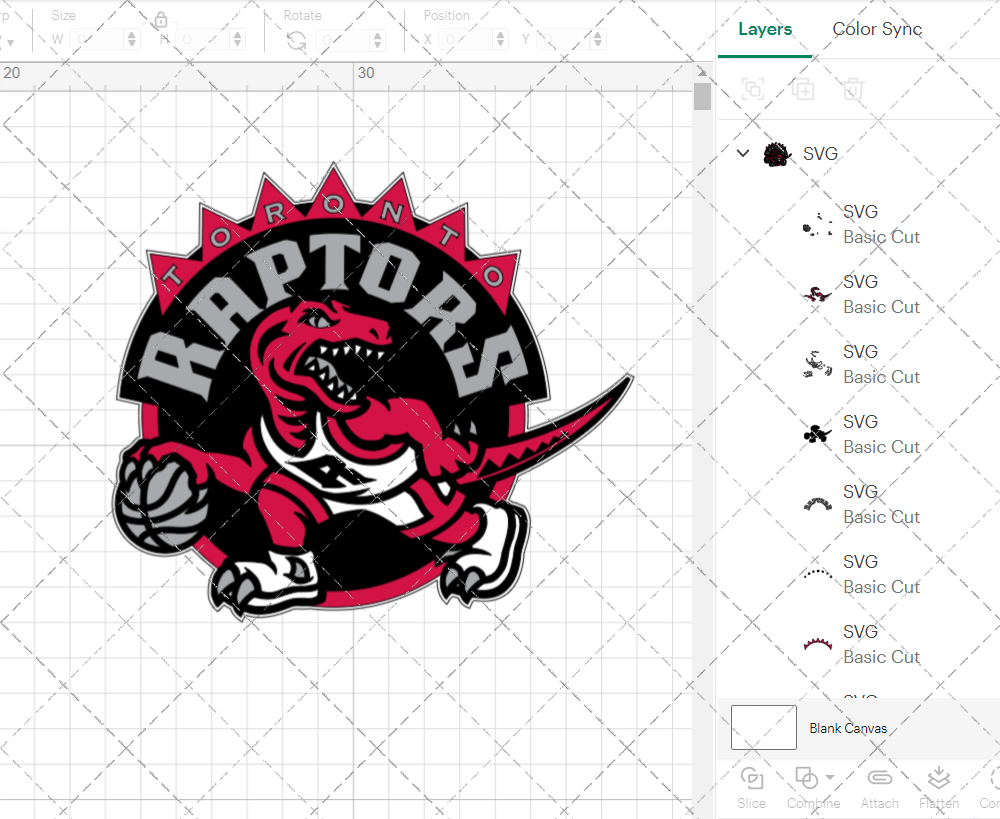Select the top-level SVG group thumbnail
Screen dimensions: 1000x819
click(777, 154)
